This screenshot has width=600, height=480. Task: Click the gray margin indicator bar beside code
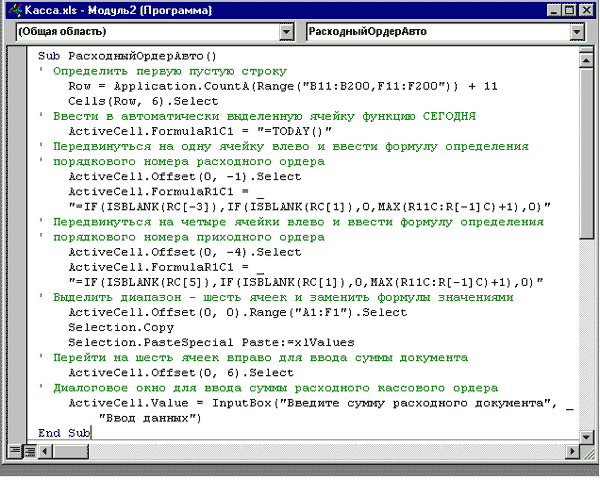tap(17, 245)
